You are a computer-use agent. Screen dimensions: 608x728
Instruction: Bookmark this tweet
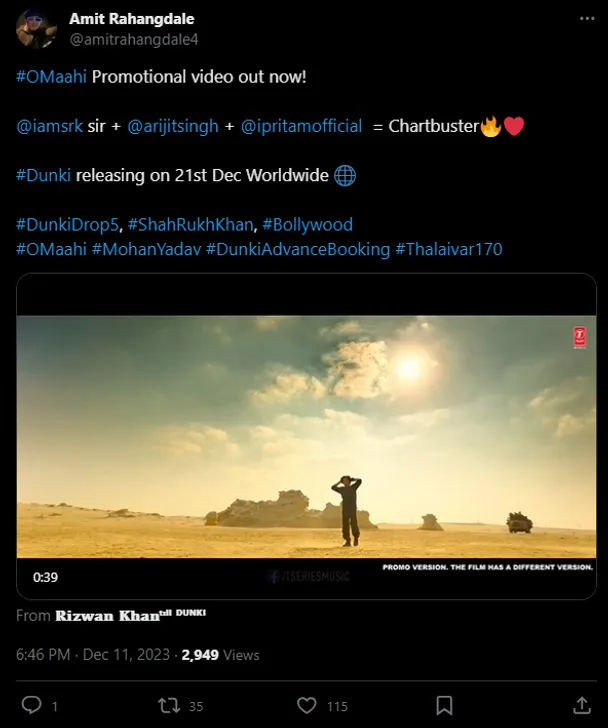tap(445, 705)
